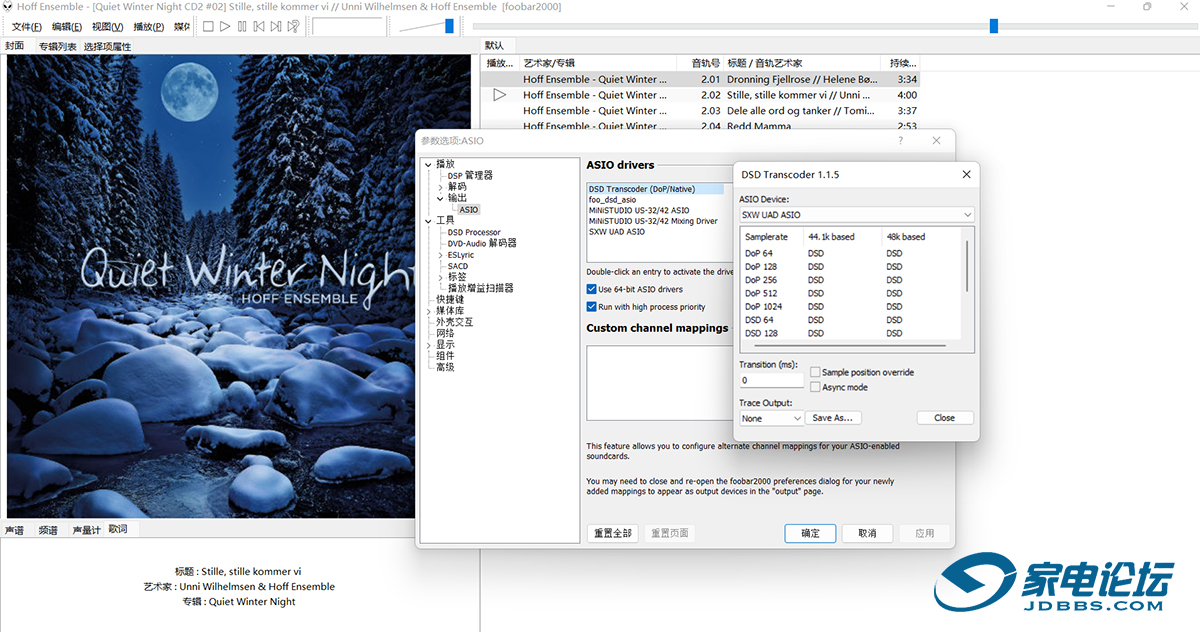Close the DSD Transcoder window with X
The height and width of the screenshot is (632, 1200).
pos(966,174)
